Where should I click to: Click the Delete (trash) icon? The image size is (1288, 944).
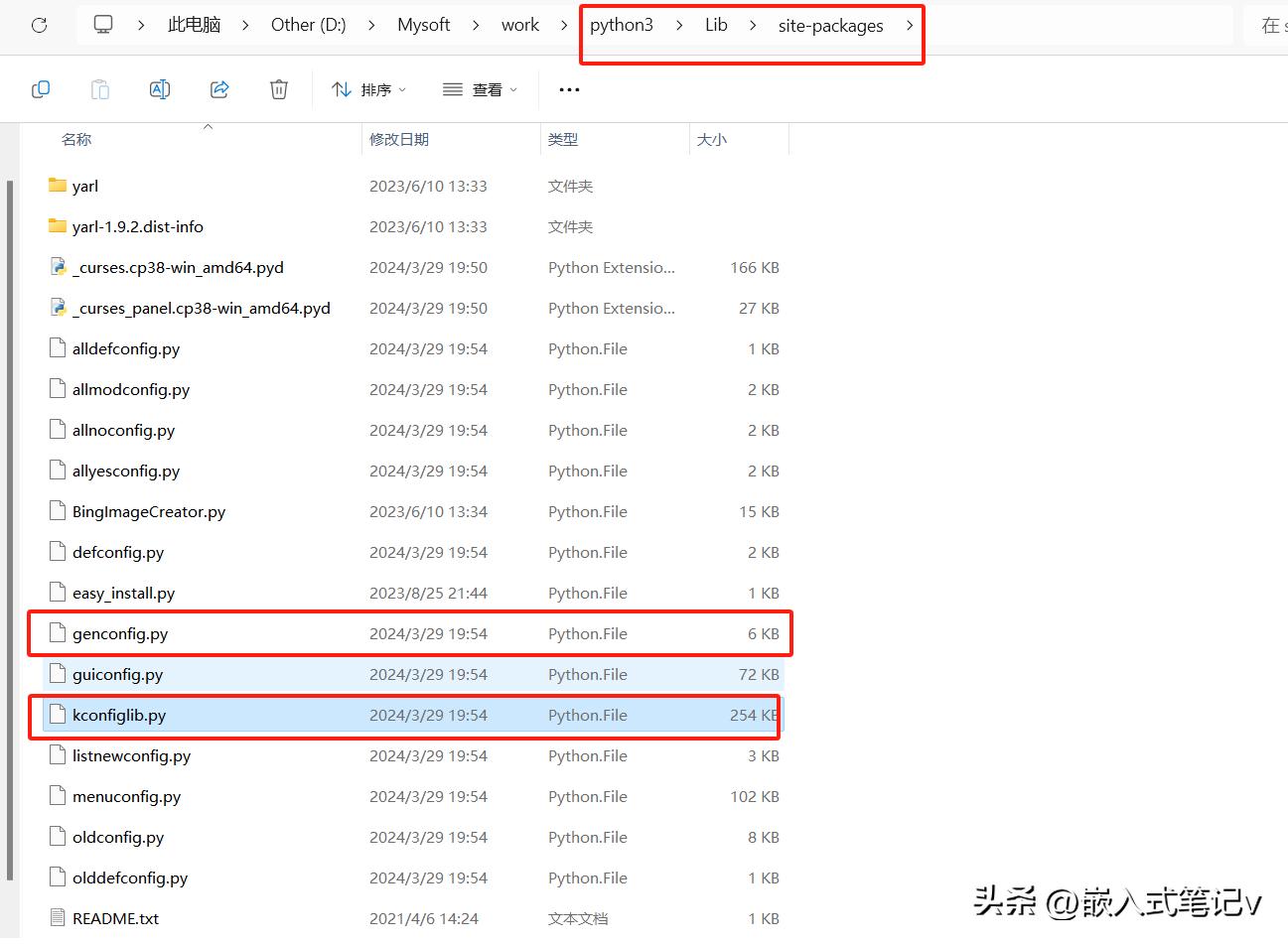pyautogui.click(x=278, y=89)
